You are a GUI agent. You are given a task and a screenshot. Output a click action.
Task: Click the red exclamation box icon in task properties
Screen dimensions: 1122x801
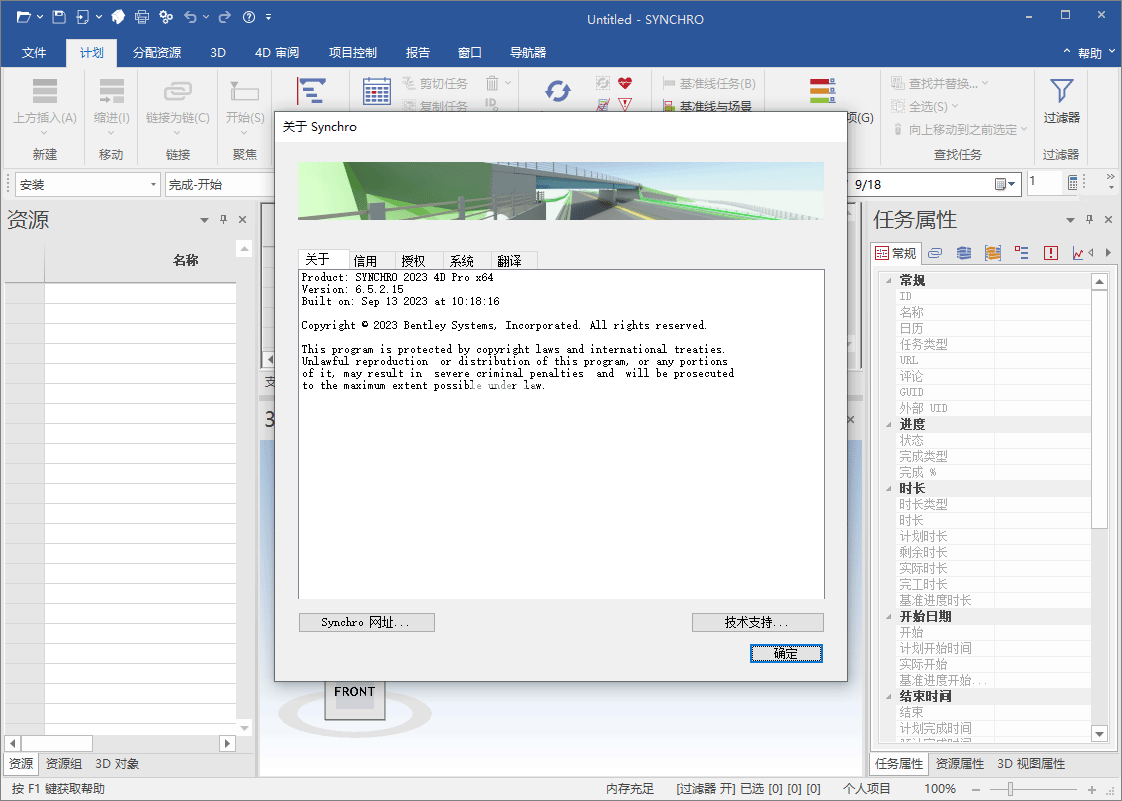coord(1050,253)
